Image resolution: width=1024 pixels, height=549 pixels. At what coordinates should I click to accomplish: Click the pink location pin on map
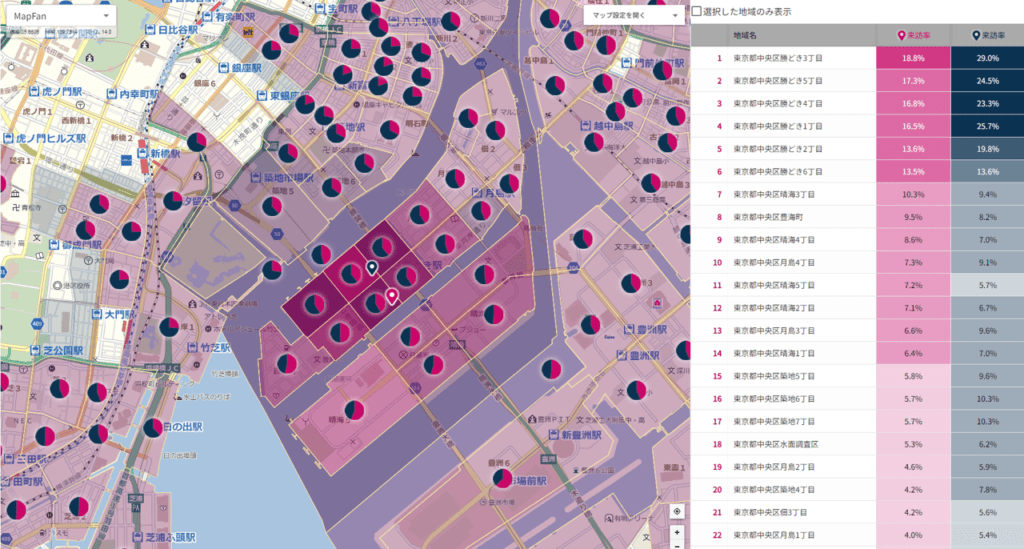pos(392,296)
